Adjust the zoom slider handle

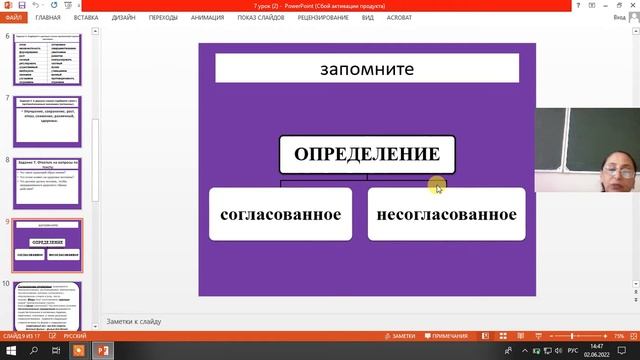click(x=572, y=336)
